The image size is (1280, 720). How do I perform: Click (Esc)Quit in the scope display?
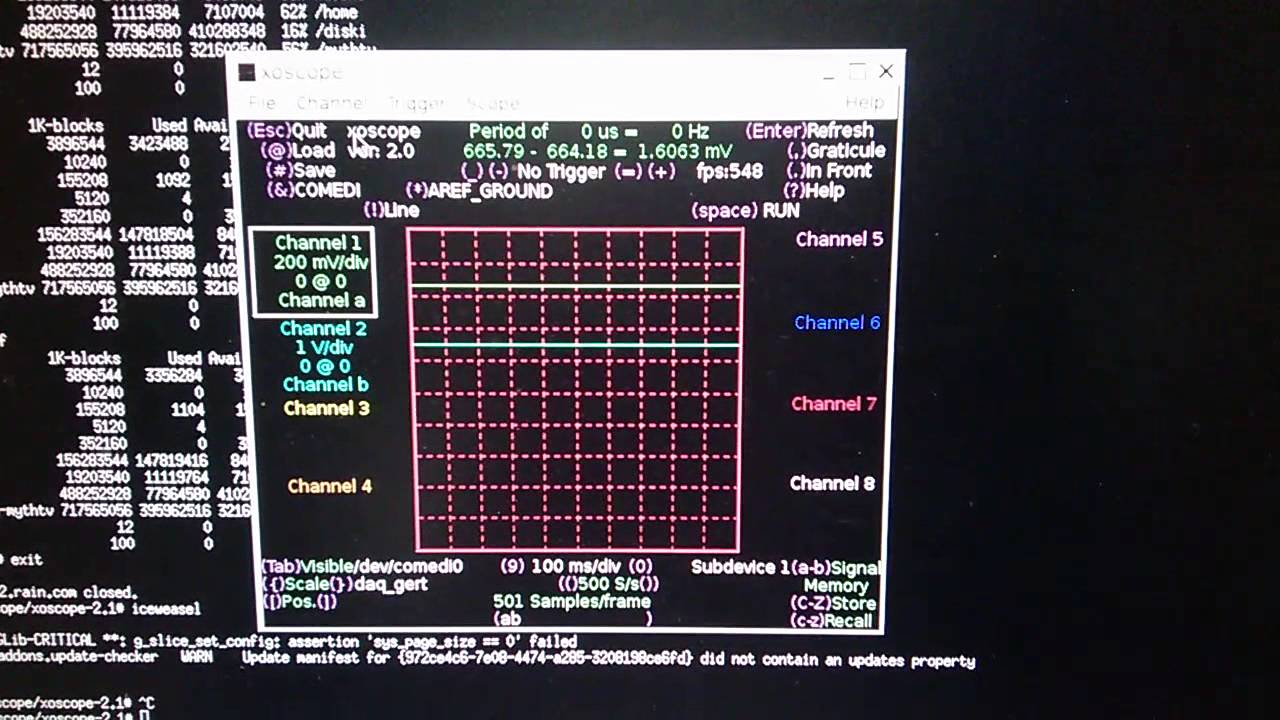point(287,131)
